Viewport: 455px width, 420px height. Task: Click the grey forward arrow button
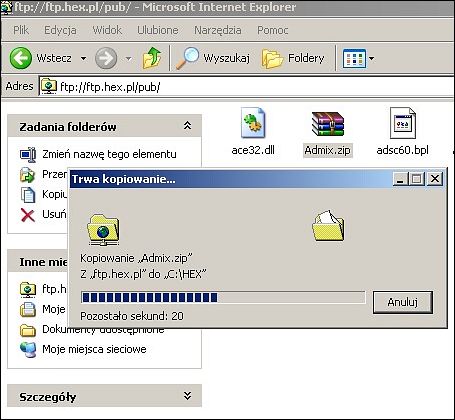106,58
